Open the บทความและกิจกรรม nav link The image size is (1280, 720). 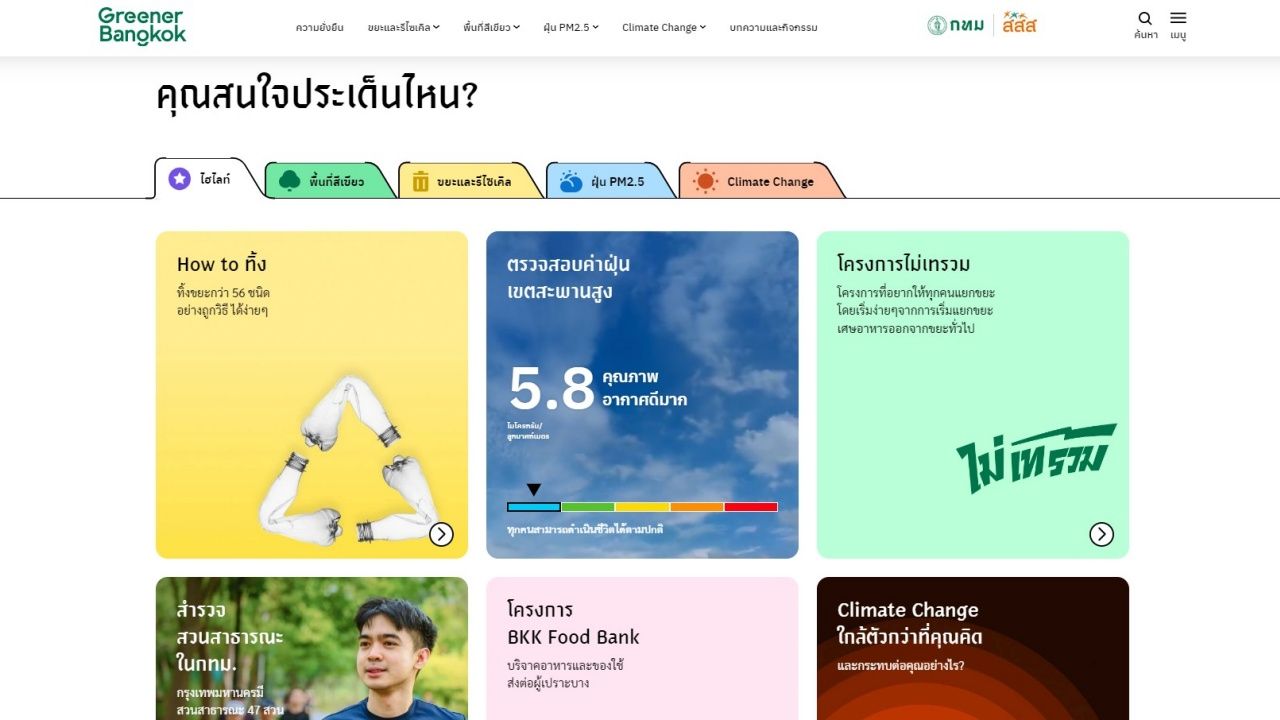(774, 27)
